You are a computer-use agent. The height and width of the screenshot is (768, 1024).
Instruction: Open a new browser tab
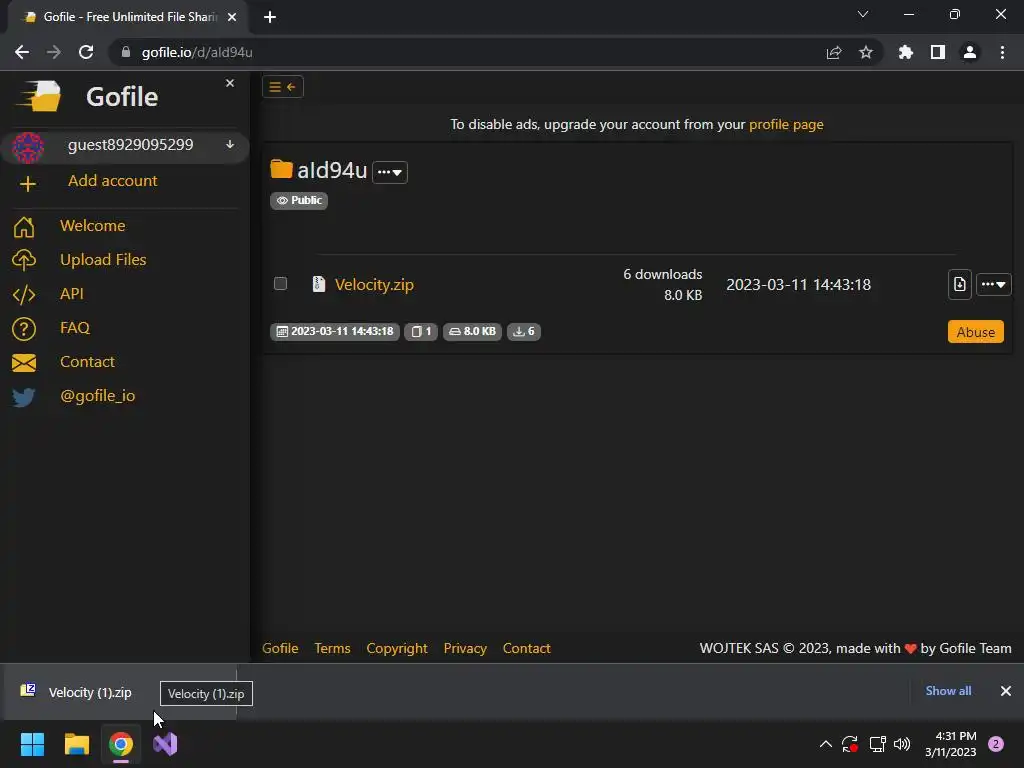[x=270, y=17]
